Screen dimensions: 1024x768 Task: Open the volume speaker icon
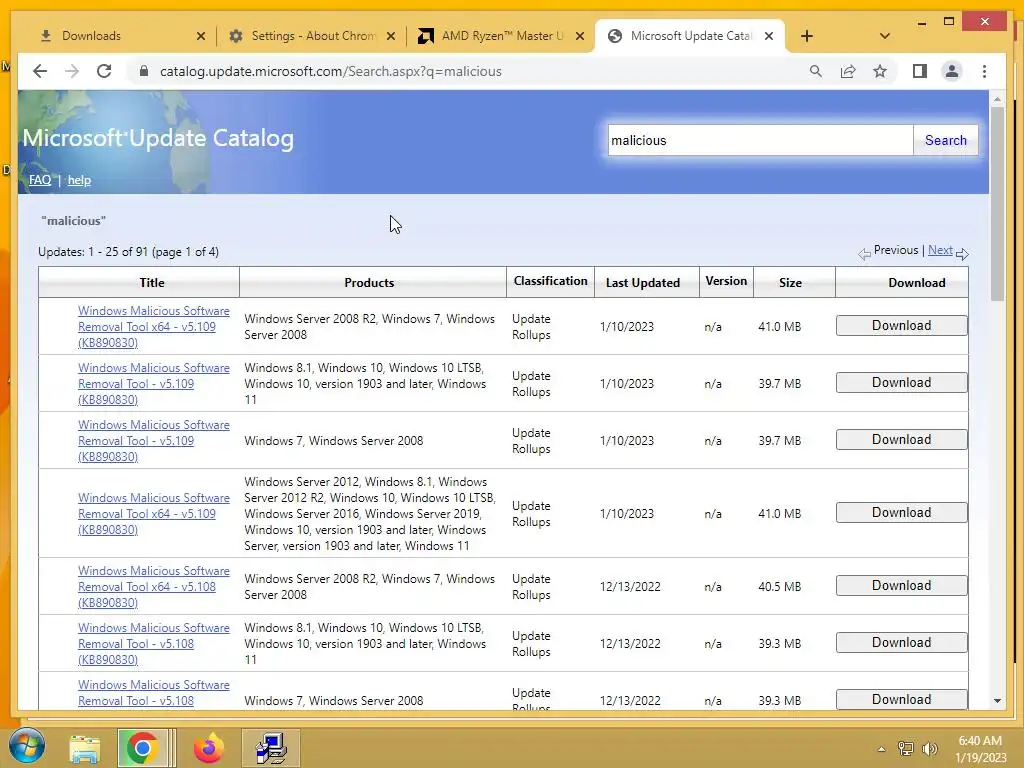point(929,748)
